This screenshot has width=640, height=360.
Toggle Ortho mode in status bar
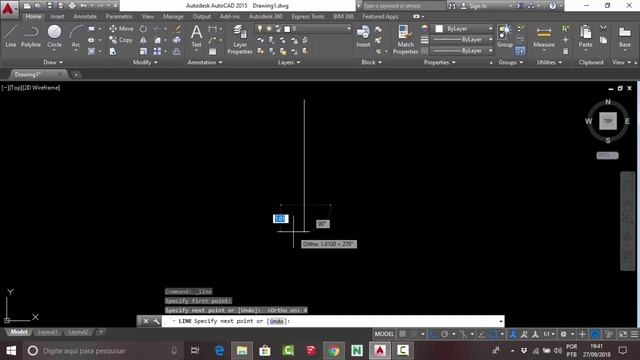pos(433,334)
